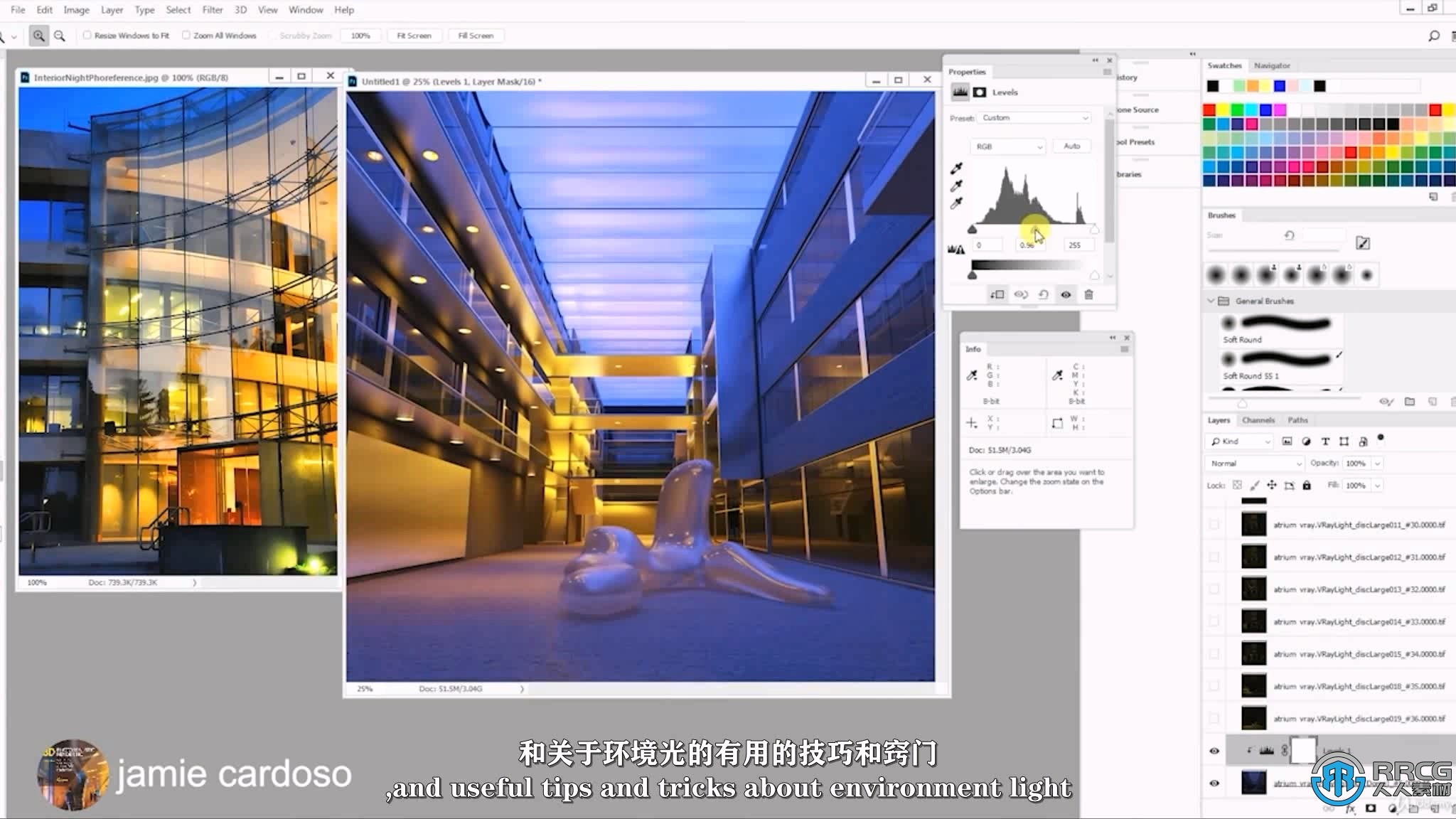This screenshot has height=819, width=1456.
Task: Delete the adjustment with trash icon
Action: coord(1088,294)
